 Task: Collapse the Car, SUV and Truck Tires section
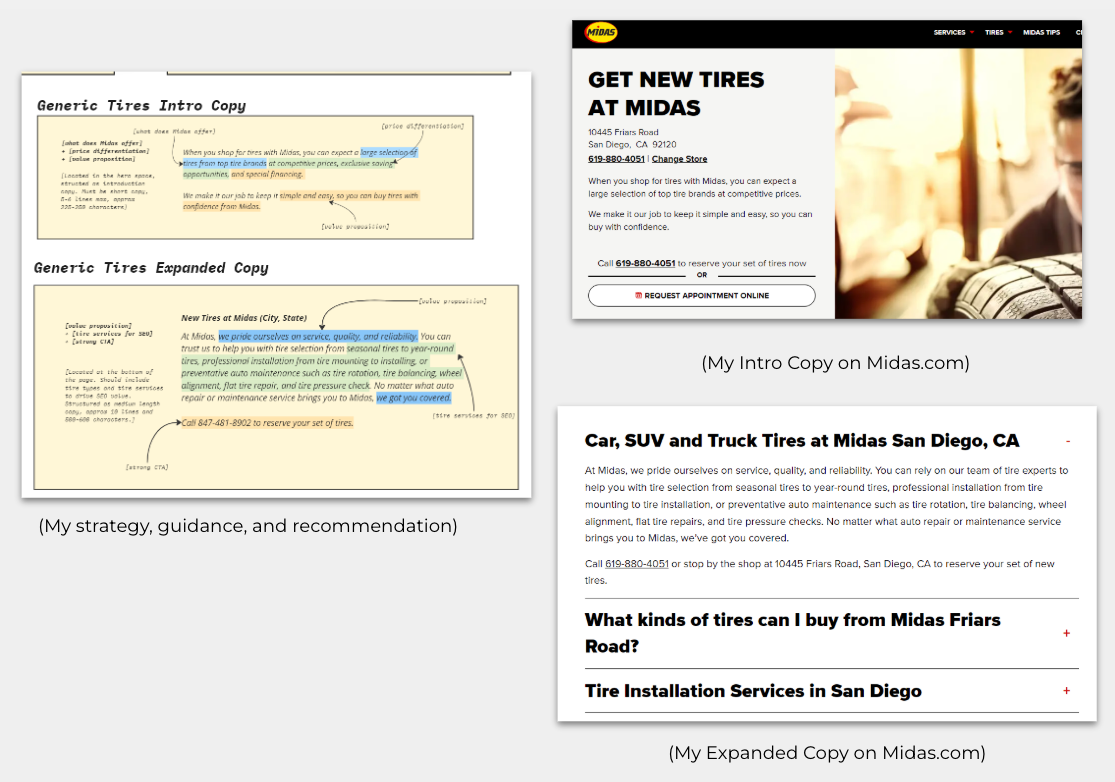(x=1067, y=441)
